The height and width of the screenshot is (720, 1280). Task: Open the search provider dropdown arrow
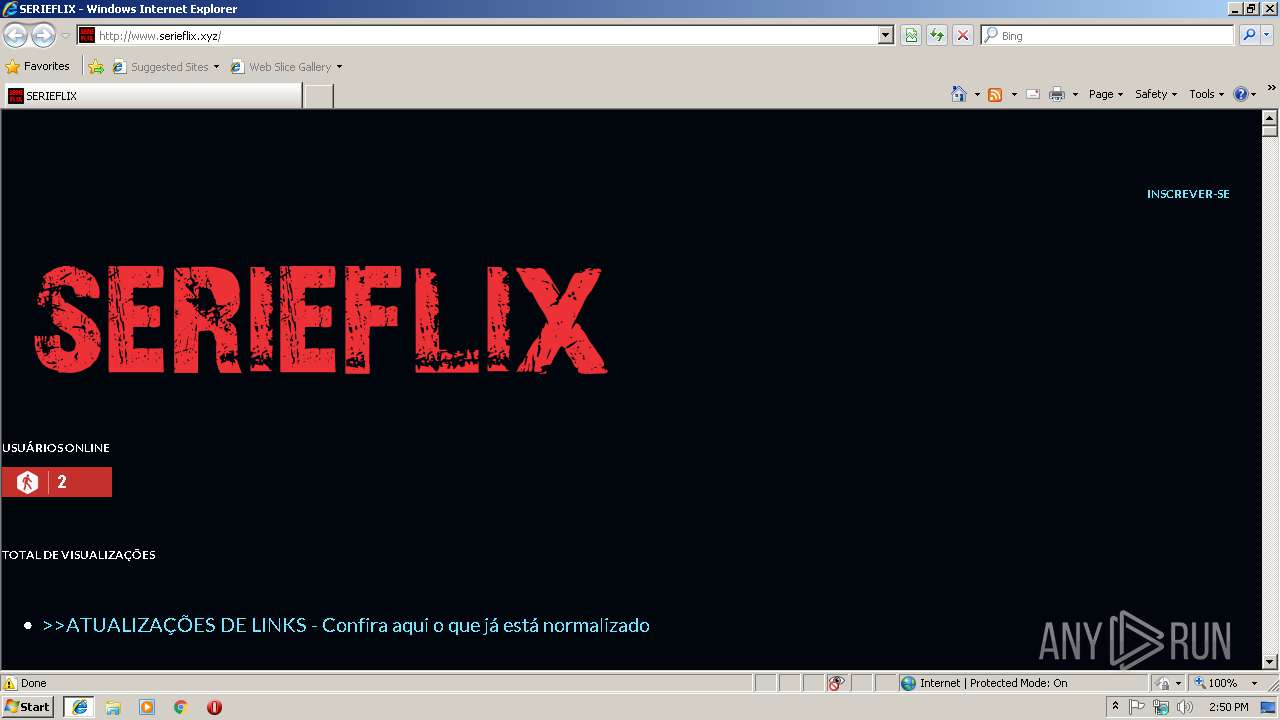coord(1267,35)
